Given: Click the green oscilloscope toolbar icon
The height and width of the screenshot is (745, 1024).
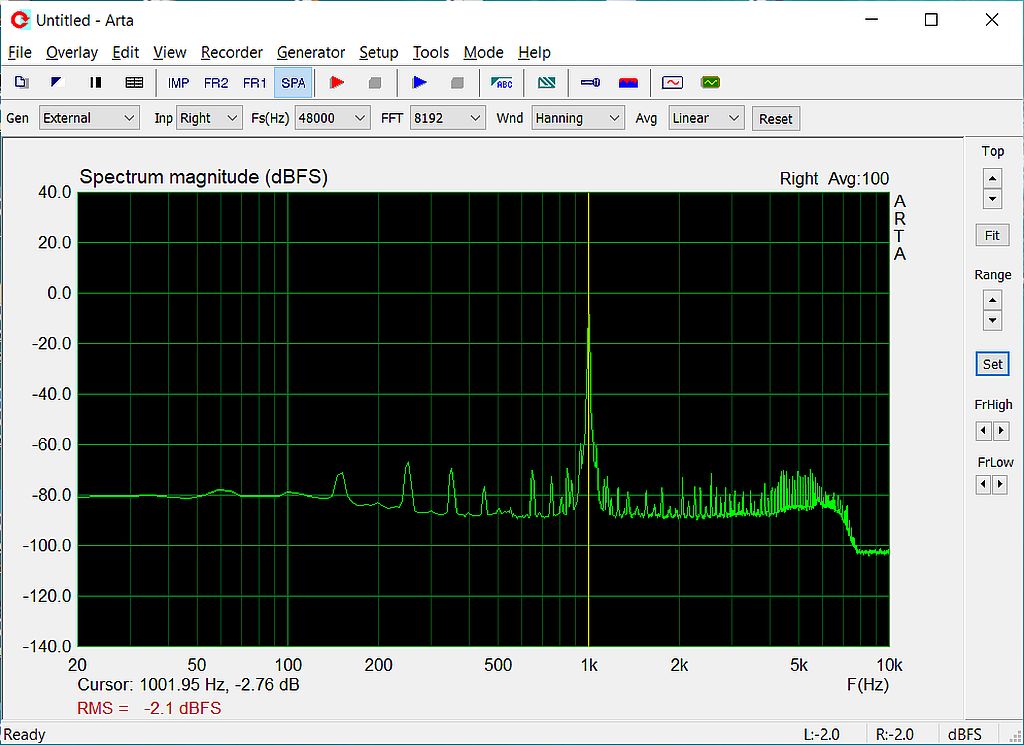Looking at the screenshot, I should [x=710, y=82].
